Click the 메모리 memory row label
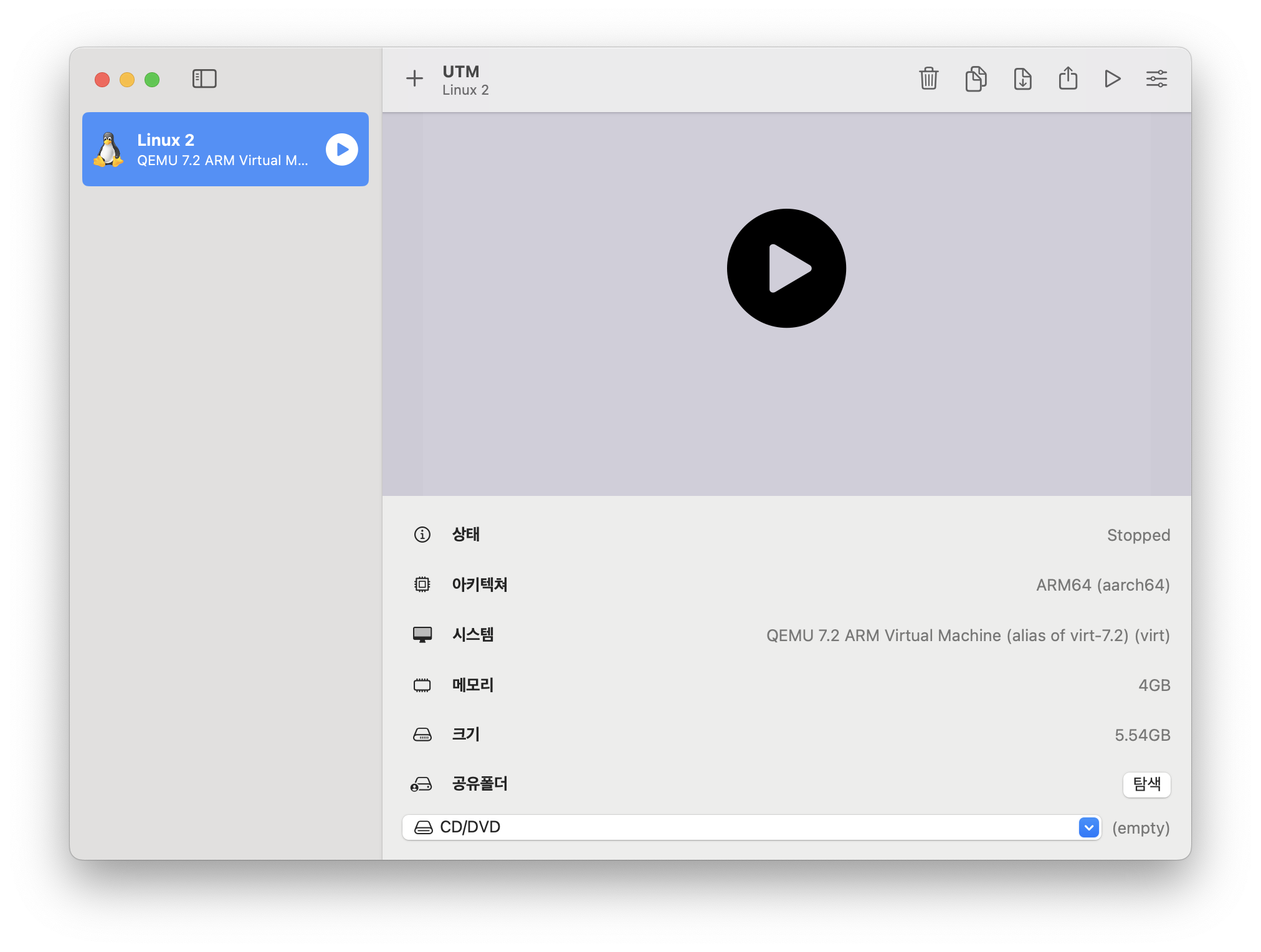Image resolution: width=1261 pixels, height=952 pixels. [x=472, y=685]
